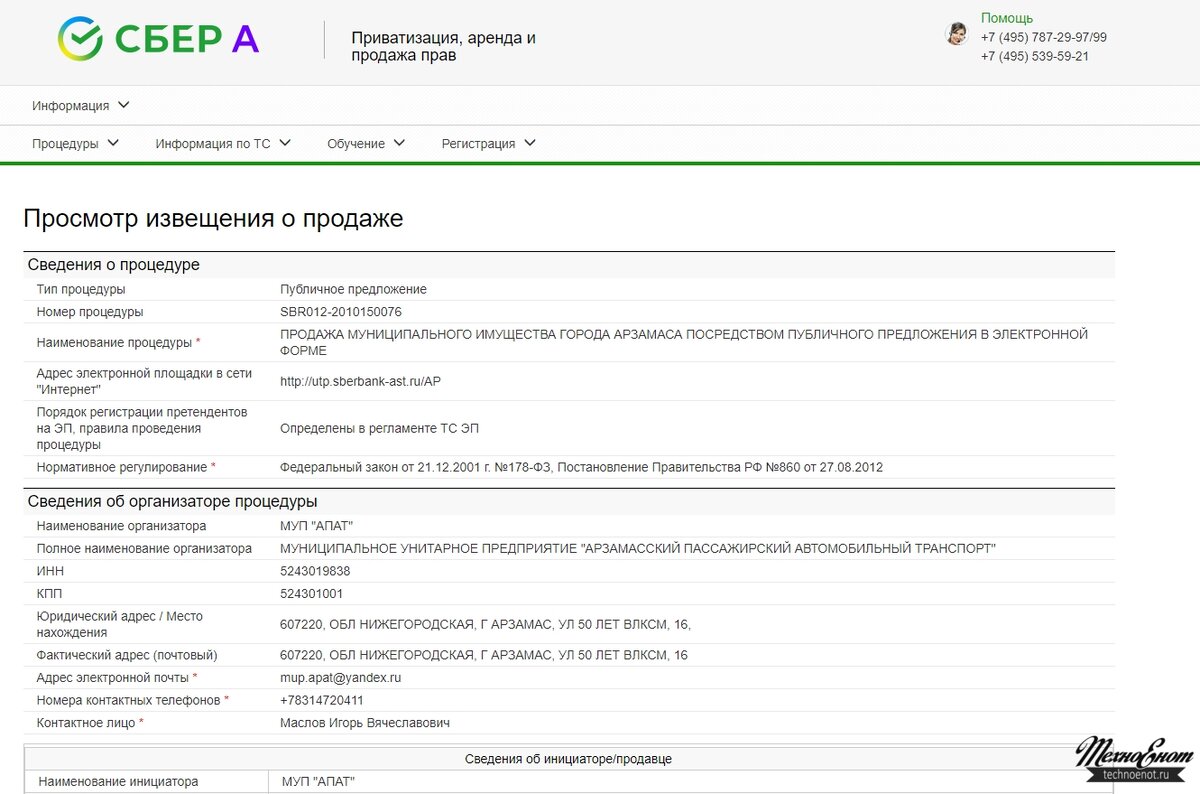1200x794 pixels.
Task: Click the user avatar beside Помощь
Action: (956, 33)
